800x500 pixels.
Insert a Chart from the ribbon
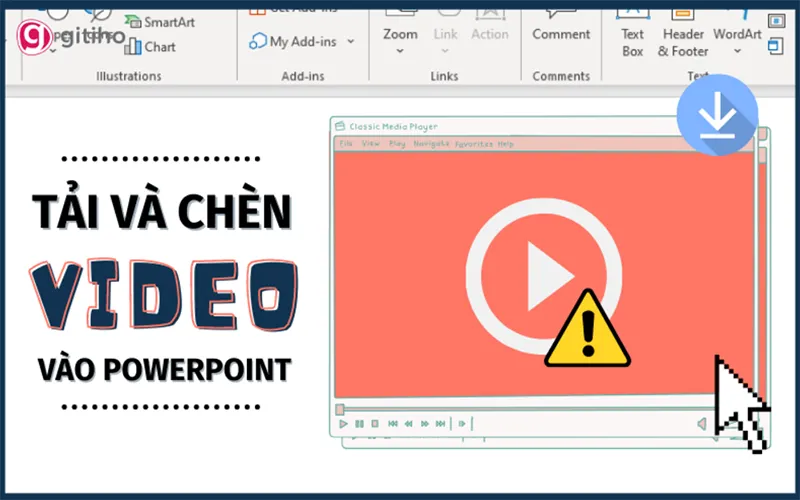[150, 47]
